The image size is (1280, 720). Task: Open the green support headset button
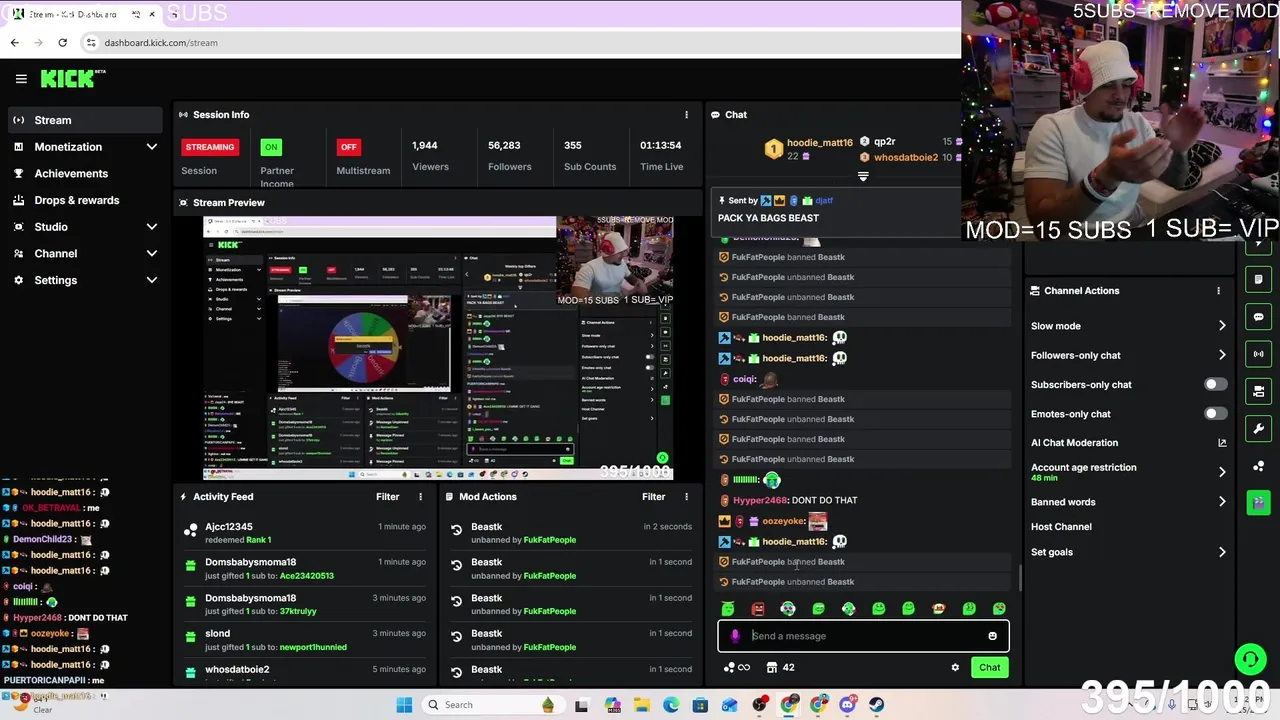pyautogui.click(x=1249, y=659)
